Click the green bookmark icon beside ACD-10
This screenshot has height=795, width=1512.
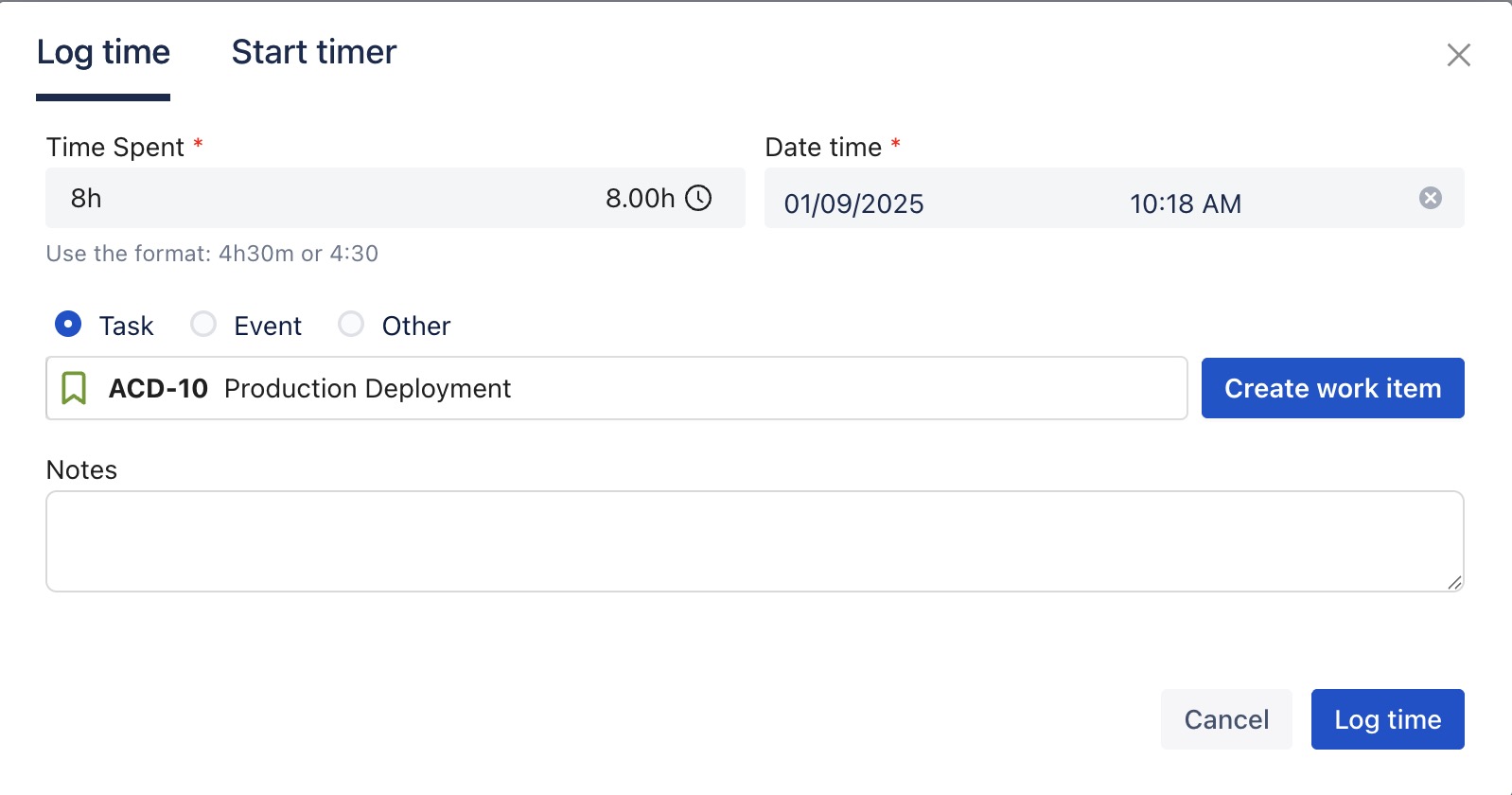point(74,388)
